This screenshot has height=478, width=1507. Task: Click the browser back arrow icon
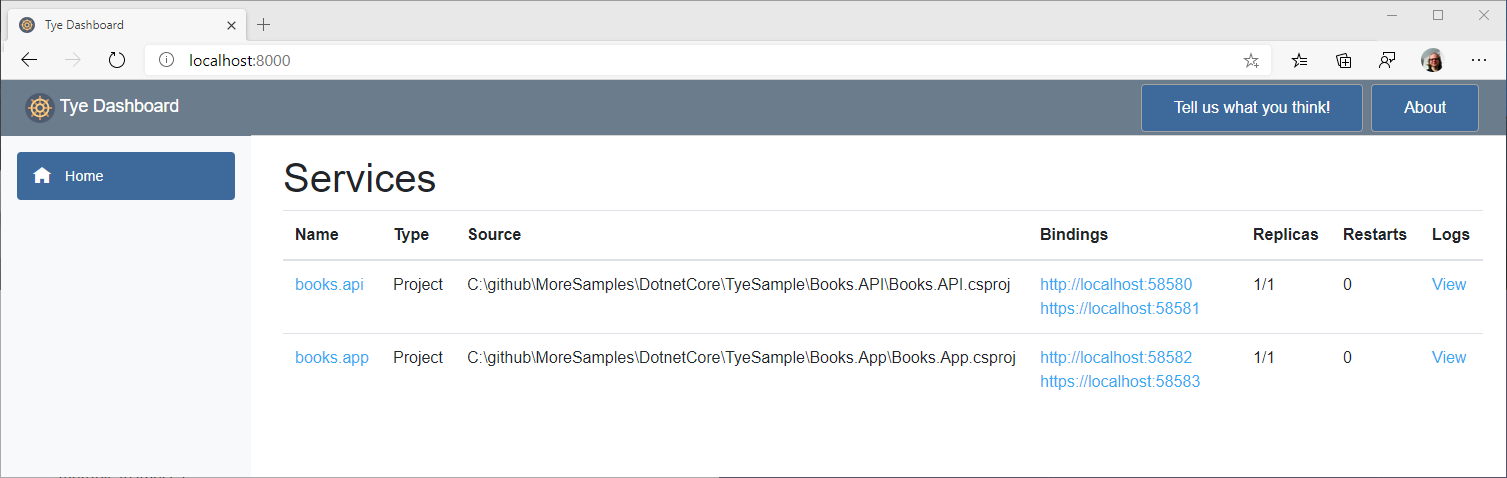tap(29, 60)
